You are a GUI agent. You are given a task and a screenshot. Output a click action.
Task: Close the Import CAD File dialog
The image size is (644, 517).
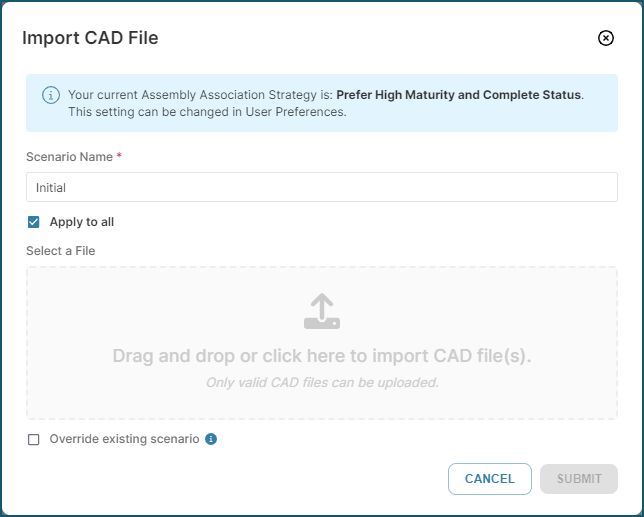point(605,38)
